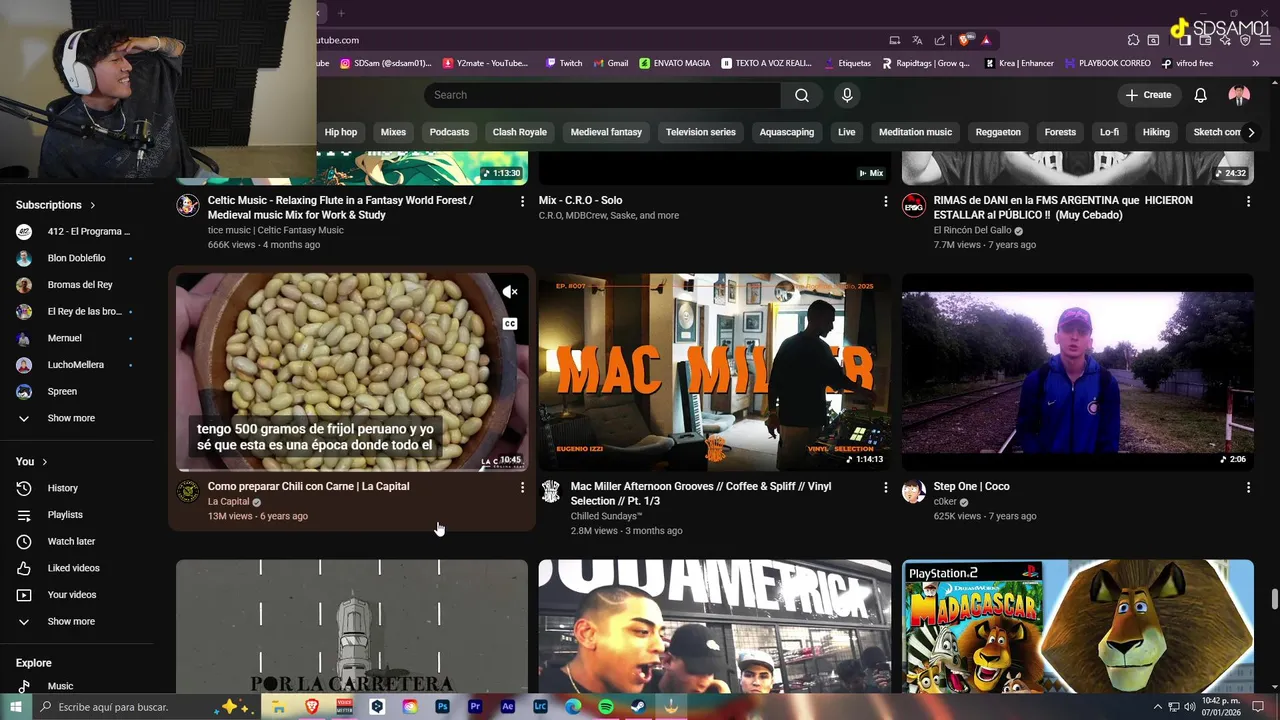Open the Windows notification center icon

1258,707
